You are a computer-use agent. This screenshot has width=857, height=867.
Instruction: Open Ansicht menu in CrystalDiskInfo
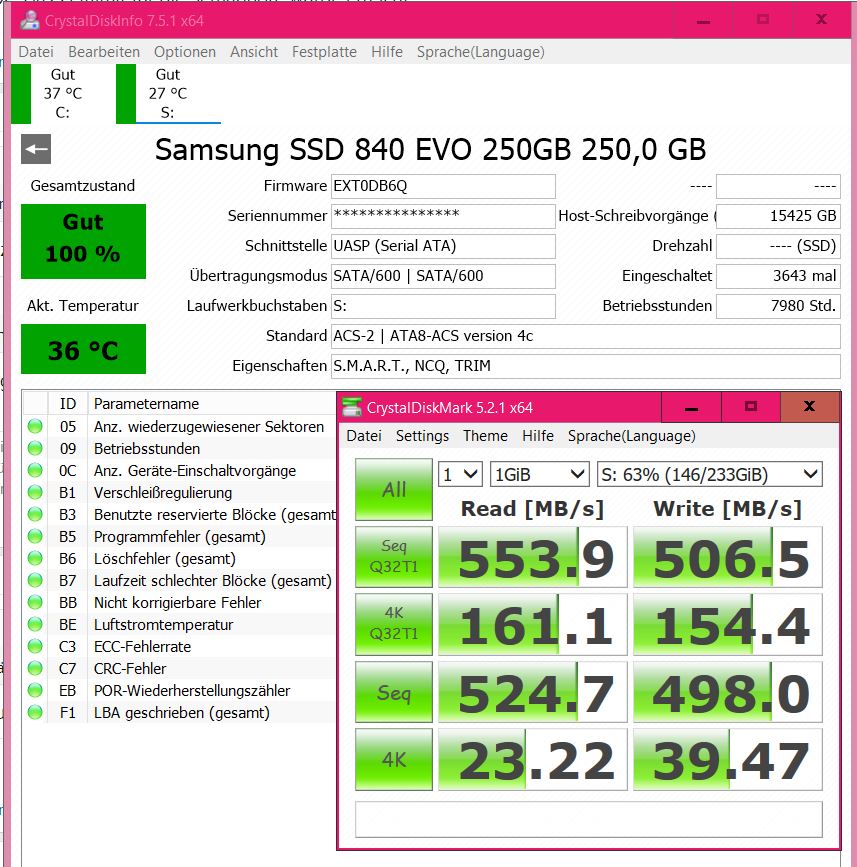tap(254, 52)
